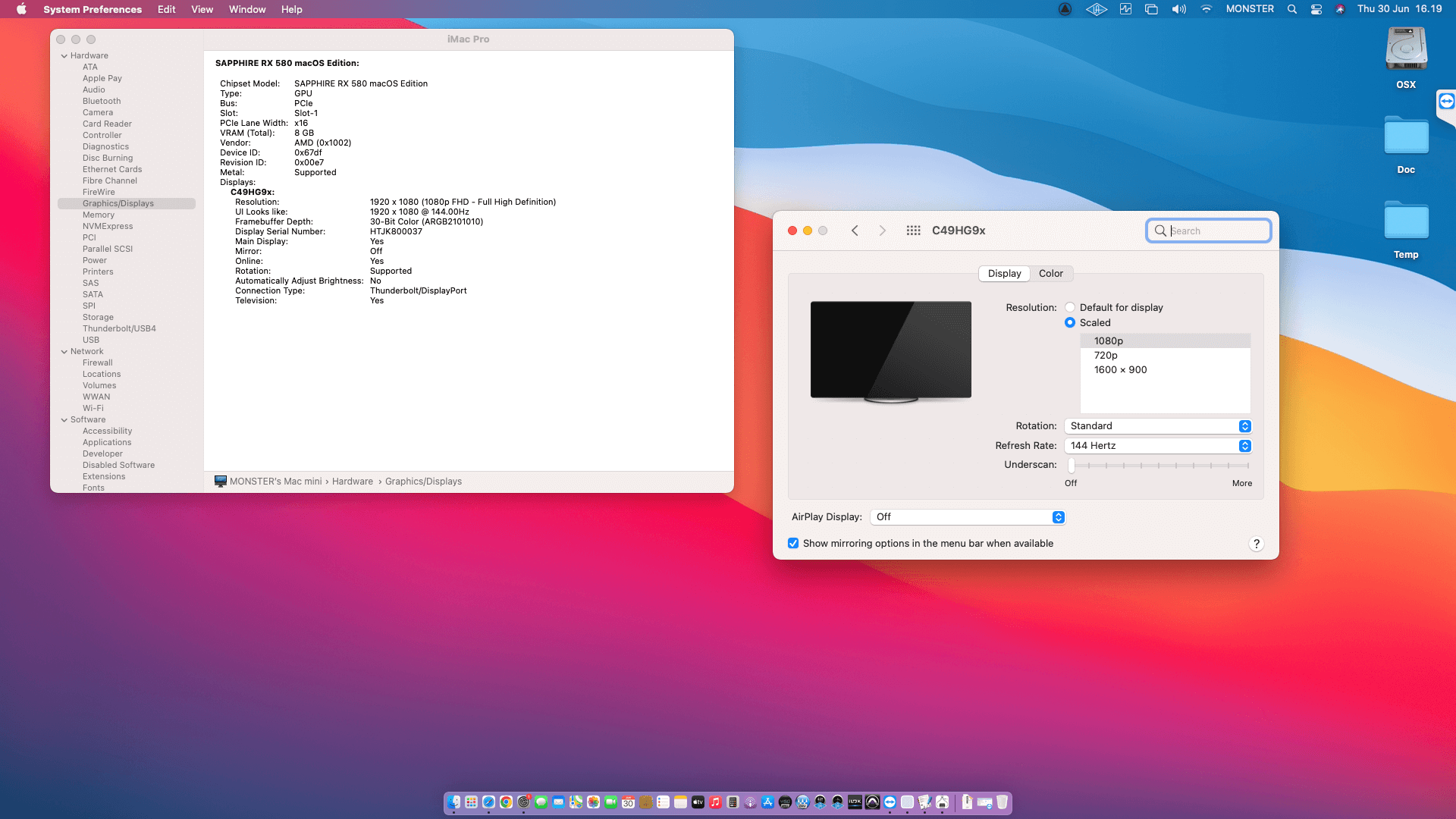
Task: Select the Scaled resolution radio button
Action: pos(1070,322)
